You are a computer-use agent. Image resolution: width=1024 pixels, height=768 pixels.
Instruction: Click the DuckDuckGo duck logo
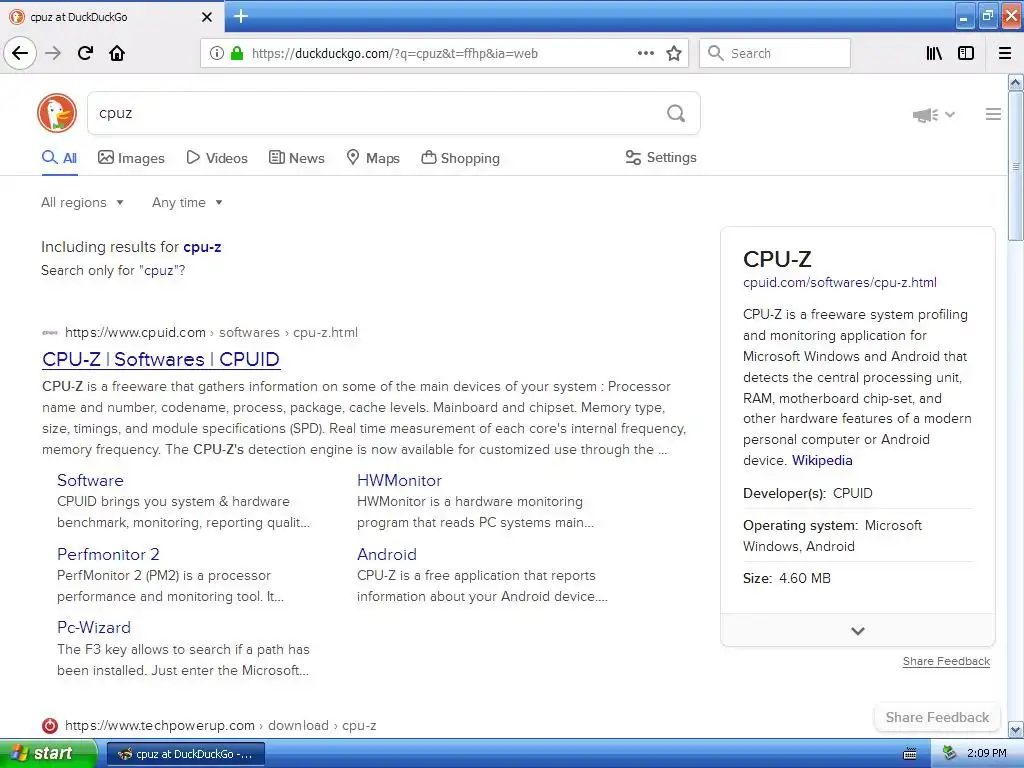click(x=57, y=113)
